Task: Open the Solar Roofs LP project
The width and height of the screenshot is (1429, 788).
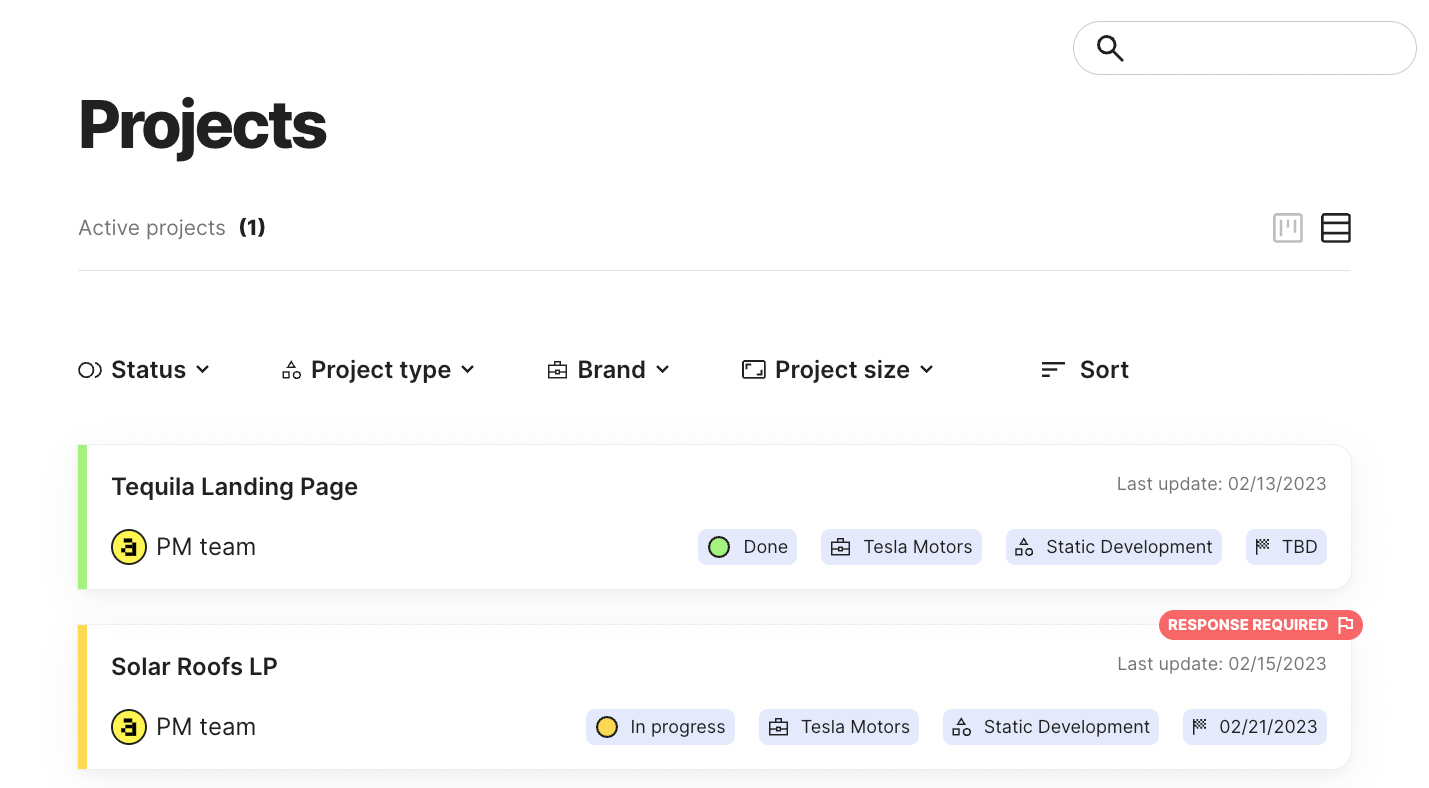Action: [x=194, y=667]
